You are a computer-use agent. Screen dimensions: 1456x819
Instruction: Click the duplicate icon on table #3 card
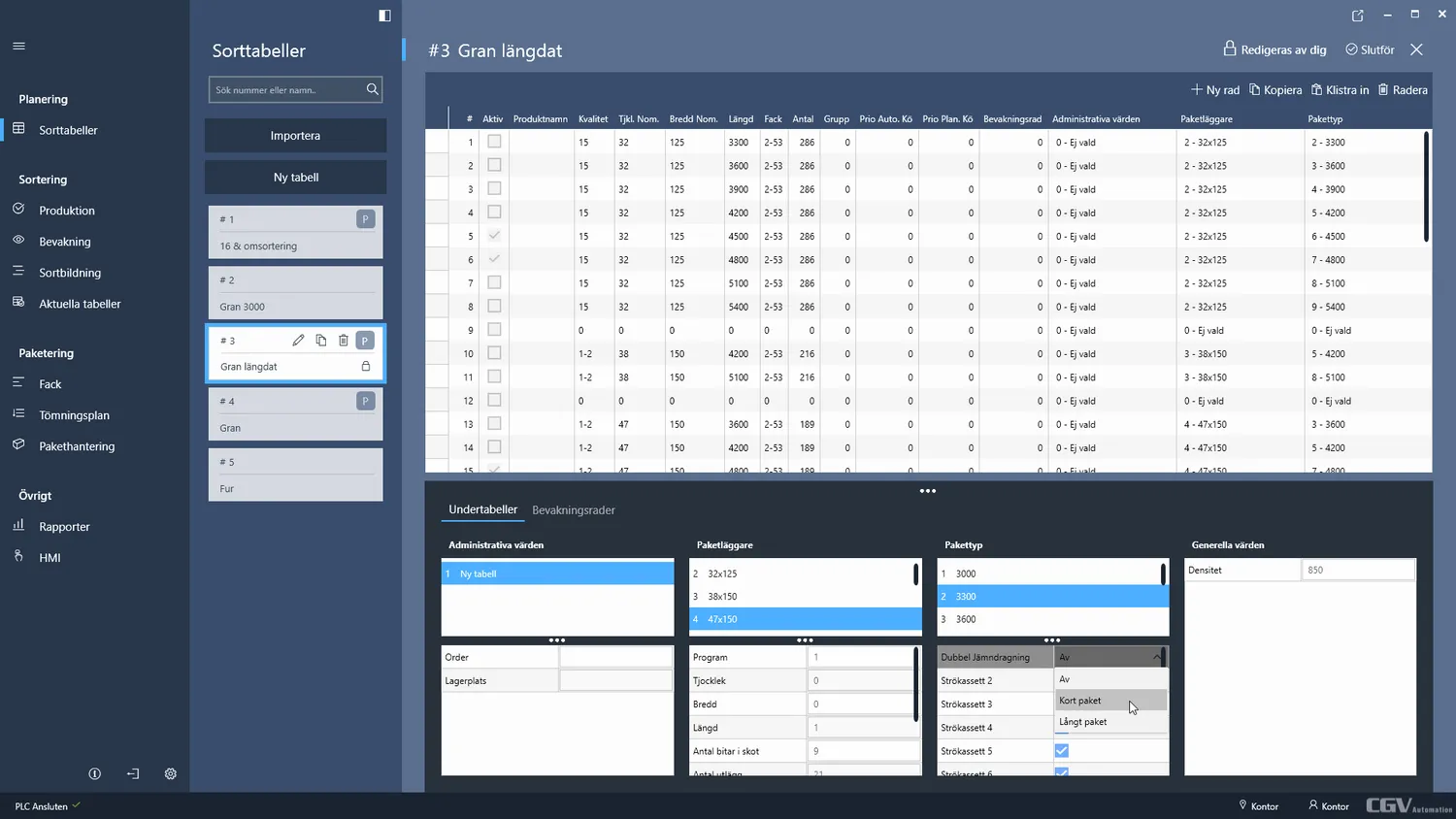tap(321, 341)
